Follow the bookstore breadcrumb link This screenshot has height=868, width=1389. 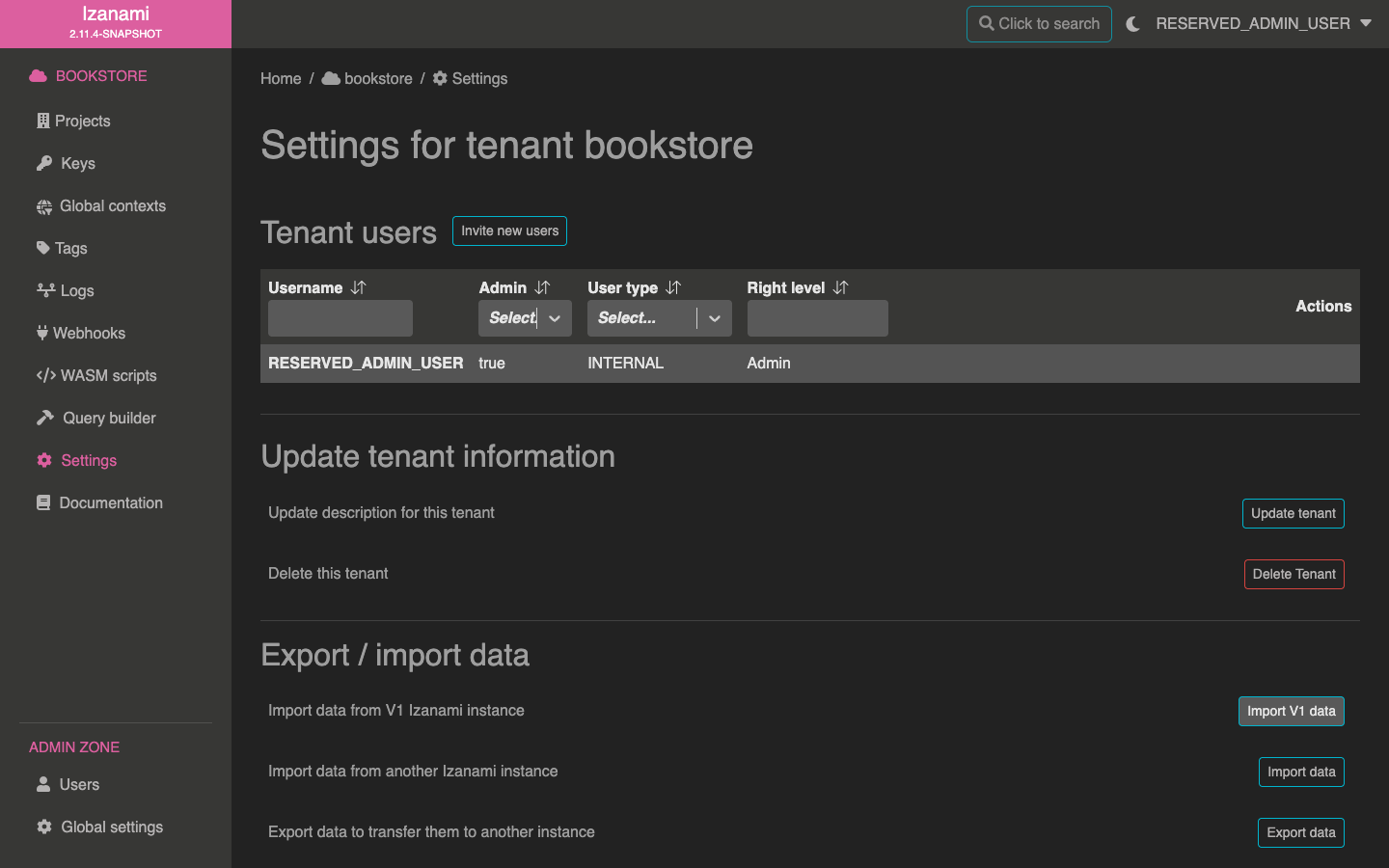(377, 78)
